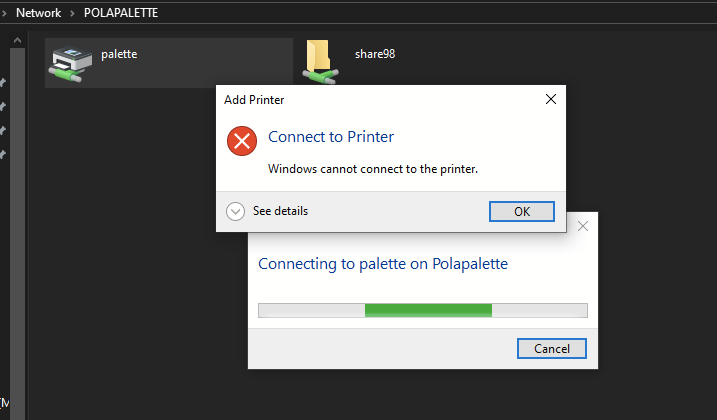Open the share98 shared folder icon
717x420 pixels.
click(320, 62)
